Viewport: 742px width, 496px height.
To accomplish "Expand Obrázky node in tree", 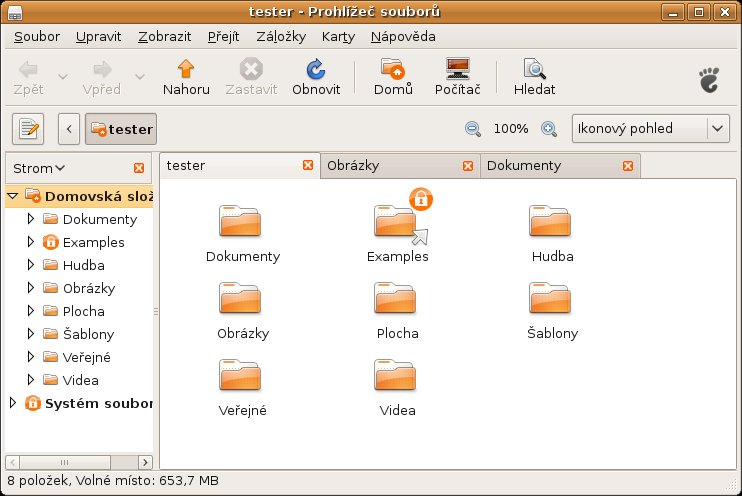I will click(31, 288).
